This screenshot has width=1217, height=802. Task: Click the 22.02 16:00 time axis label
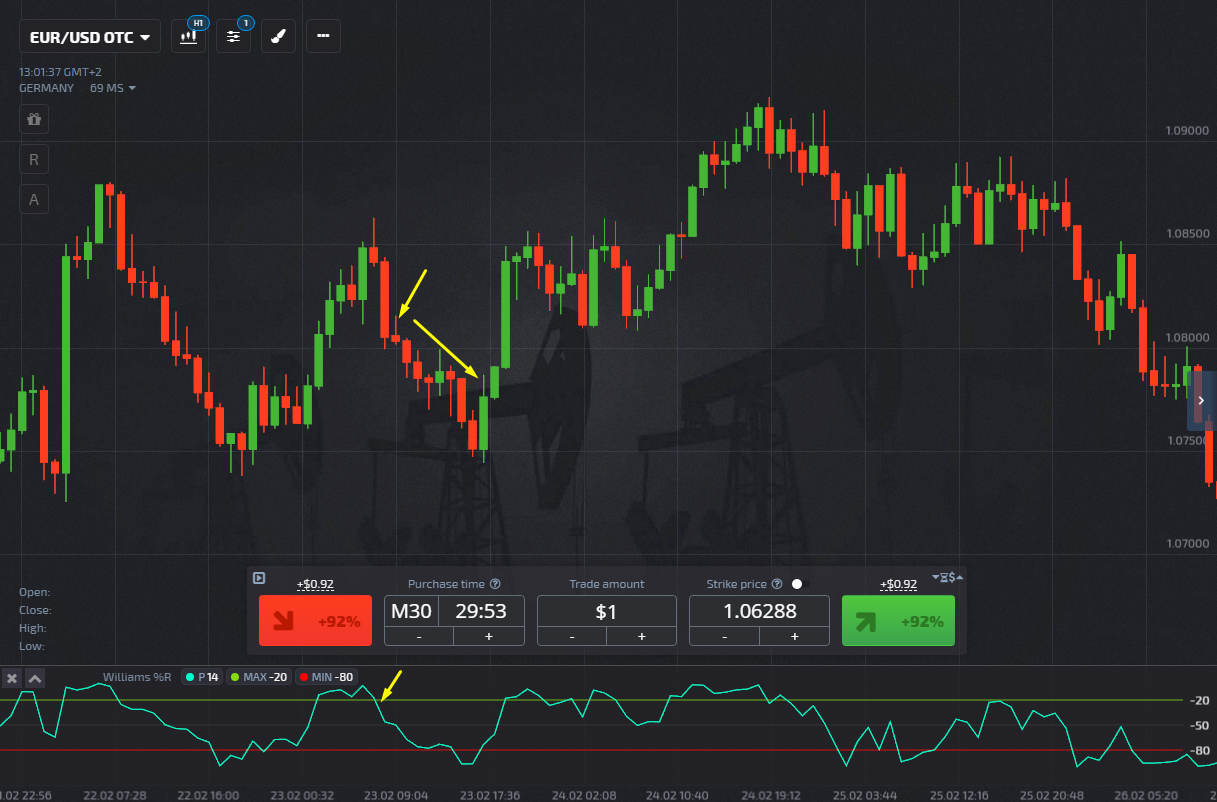point(207,795)
